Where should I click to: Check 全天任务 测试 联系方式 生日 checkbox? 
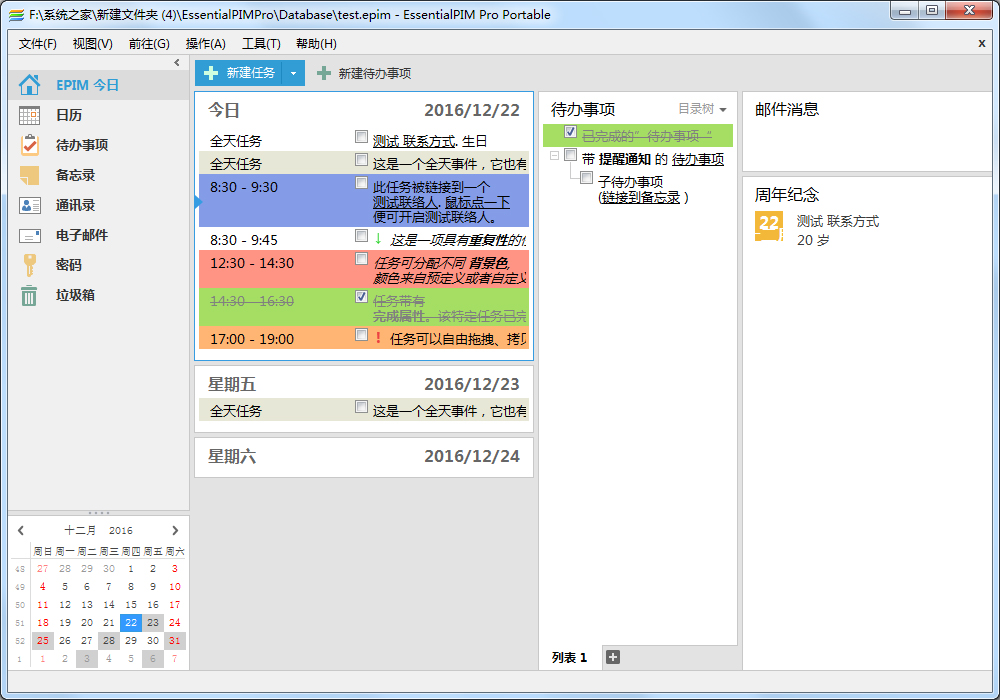pyautogui.click(x=362, y=136)
